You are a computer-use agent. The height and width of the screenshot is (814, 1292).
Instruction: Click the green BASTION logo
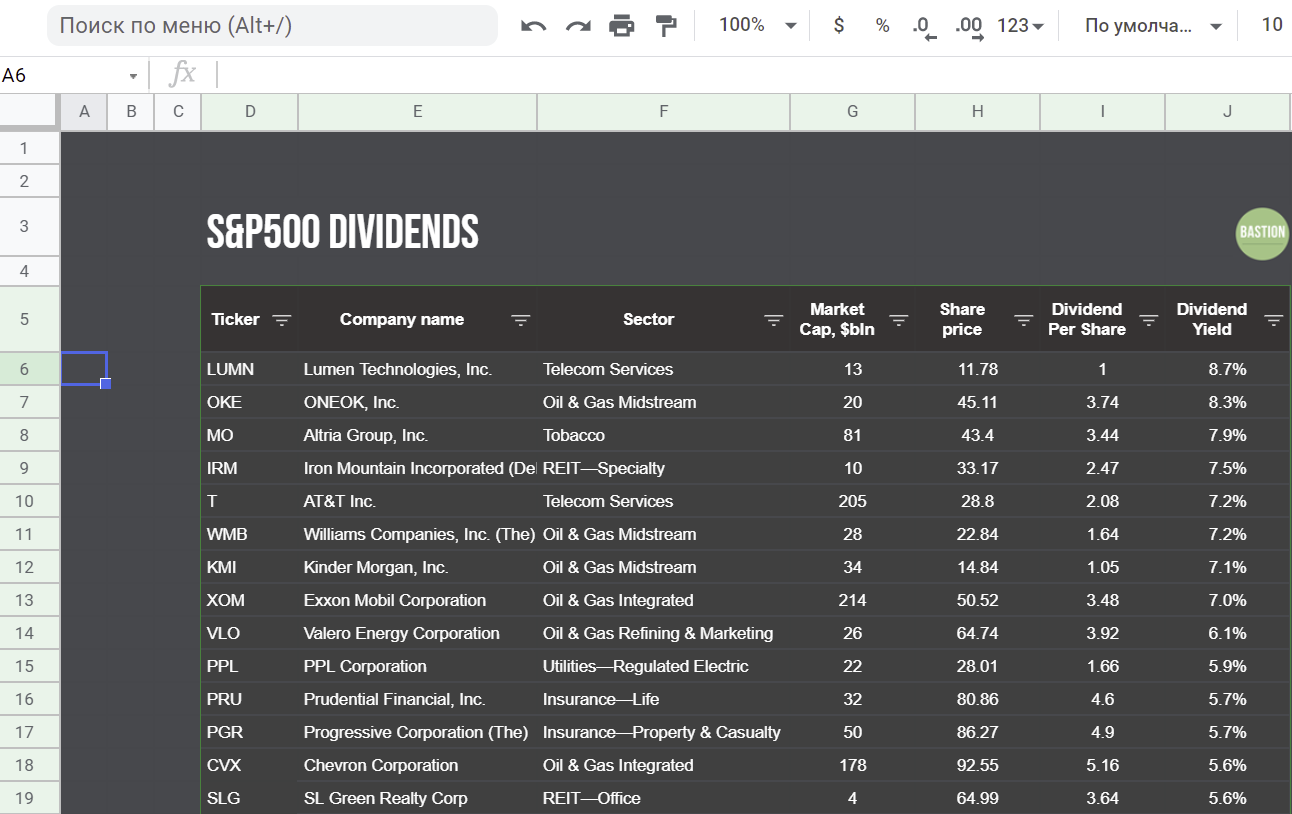coord(1262,233)
